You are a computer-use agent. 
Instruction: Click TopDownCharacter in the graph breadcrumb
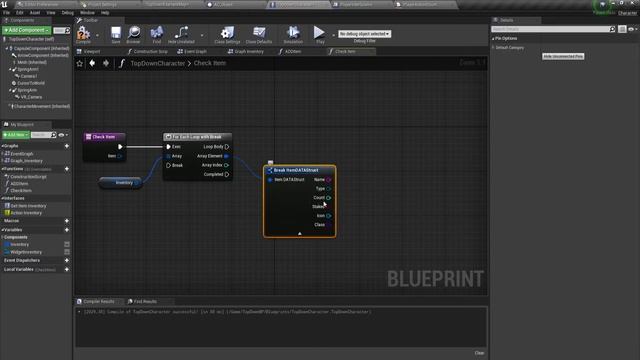pyautogui.click(x=158, y=63)
